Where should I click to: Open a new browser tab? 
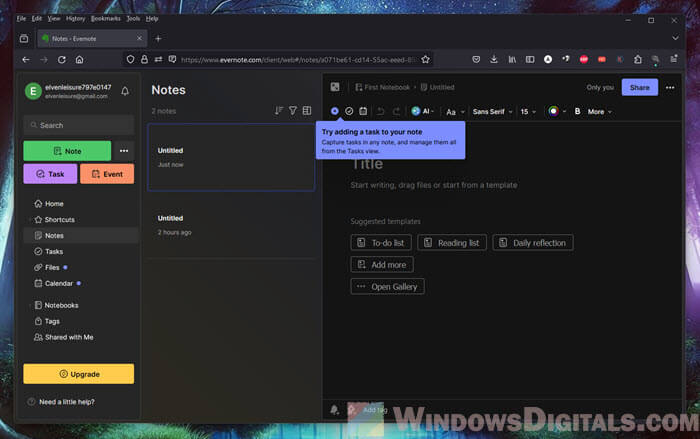click(x=158, y=39)
